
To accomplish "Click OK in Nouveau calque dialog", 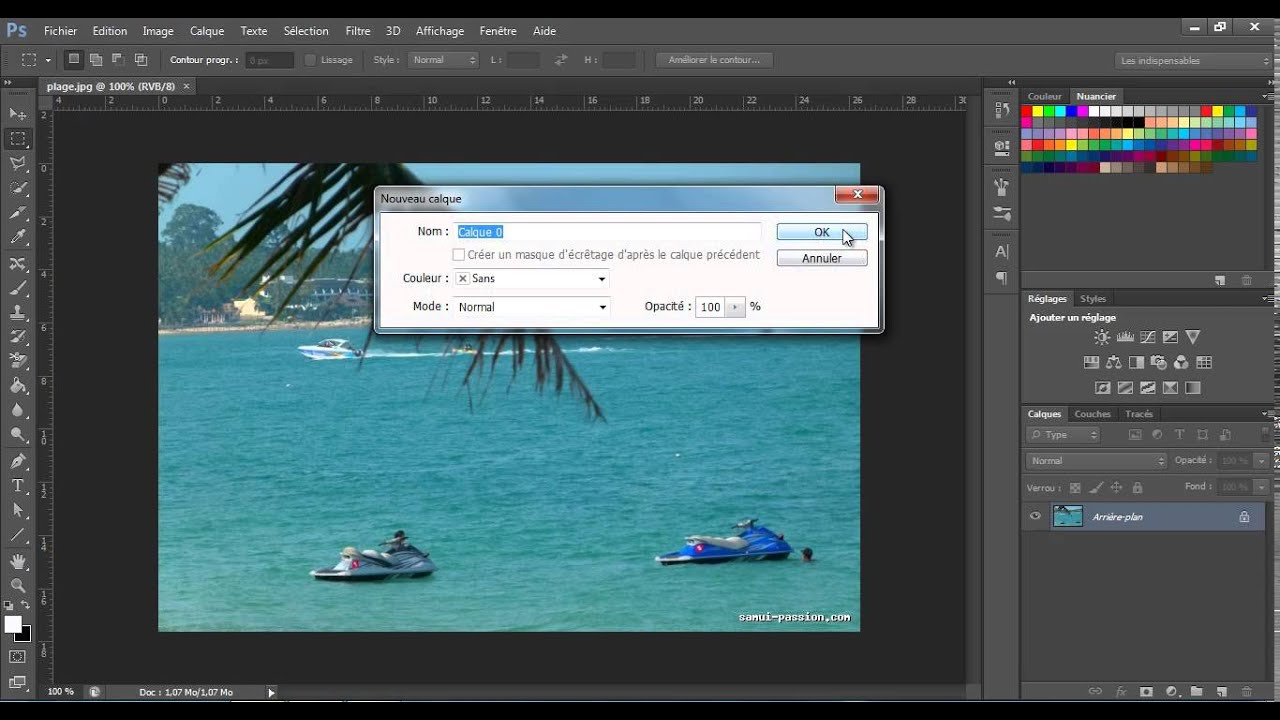I will (x=822, y=232).
